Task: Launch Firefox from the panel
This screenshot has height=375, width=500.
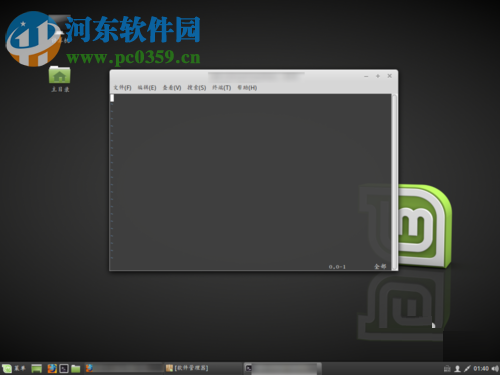Action: [x=52, y=368]
